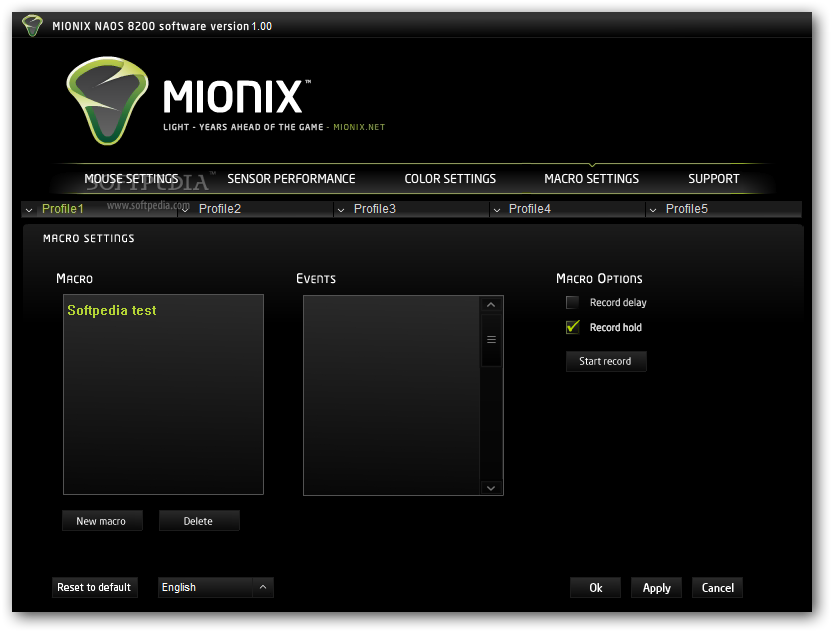Viewport: 832px width, 632px height.
Task: Select the 'Softpedia test' macro entry
Action: point(112,310)
